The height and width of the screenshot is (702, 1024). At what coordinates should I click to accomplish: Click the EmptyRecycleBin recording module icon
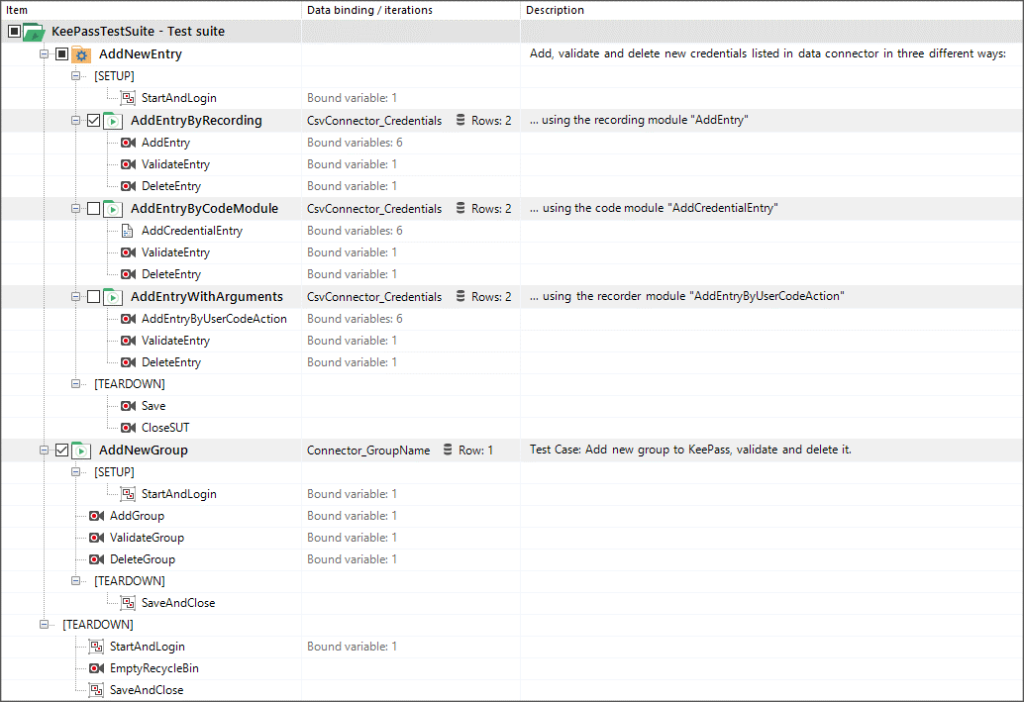[97, 668]
